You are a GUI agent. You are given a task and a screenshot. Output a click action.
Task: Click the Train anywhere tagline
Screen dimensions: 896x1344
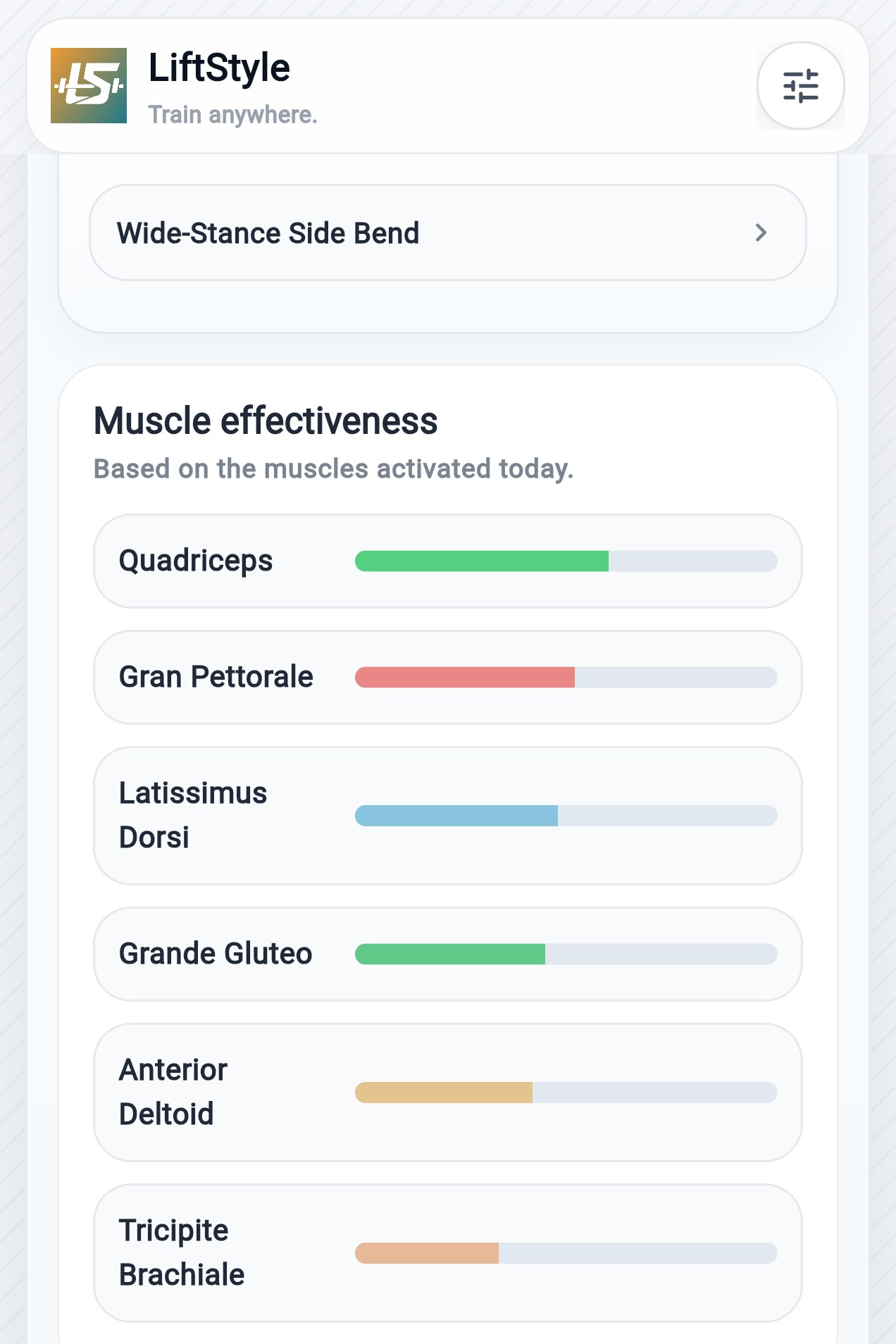tap(232, 114)
